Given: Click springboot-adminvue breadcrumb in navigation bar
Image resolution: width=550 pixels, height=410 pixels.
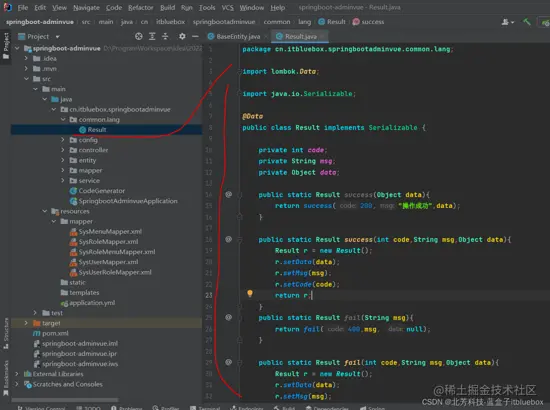Looking at the screenshot, I should coord(40,22).
